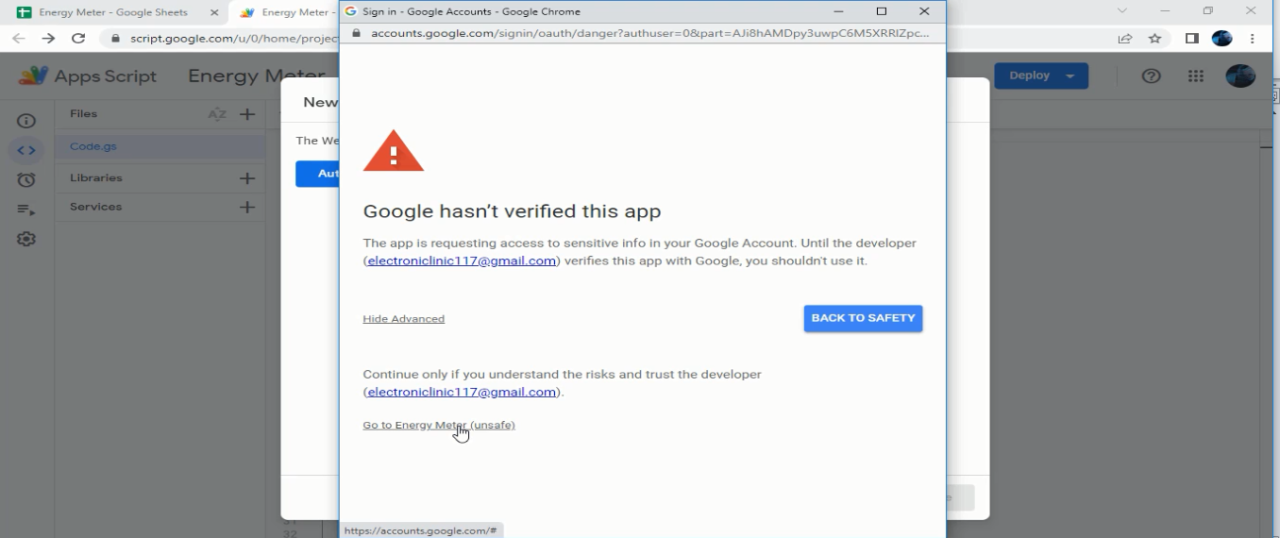Bookmark this page with star icon
This screenshot has height=538, width=1280.
1155,38
